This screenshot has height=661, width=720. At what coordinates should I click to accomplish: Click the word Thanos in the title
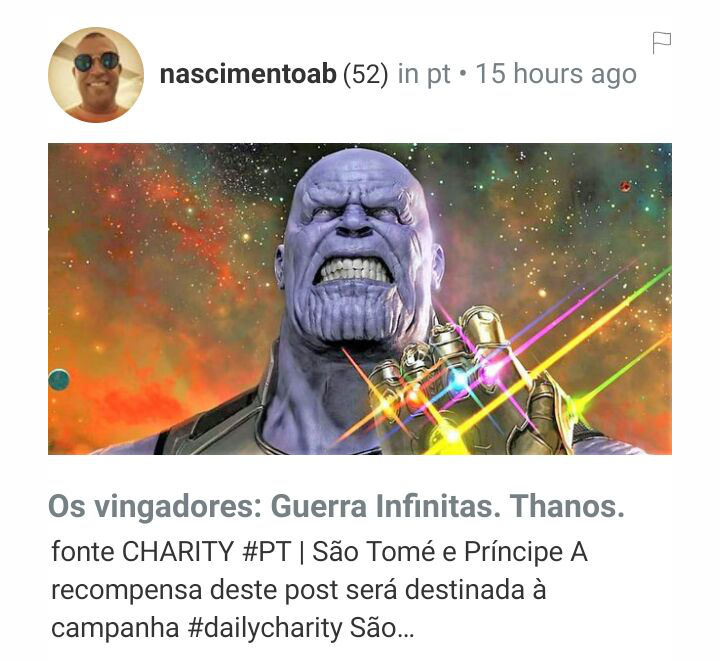coord(567,506)
